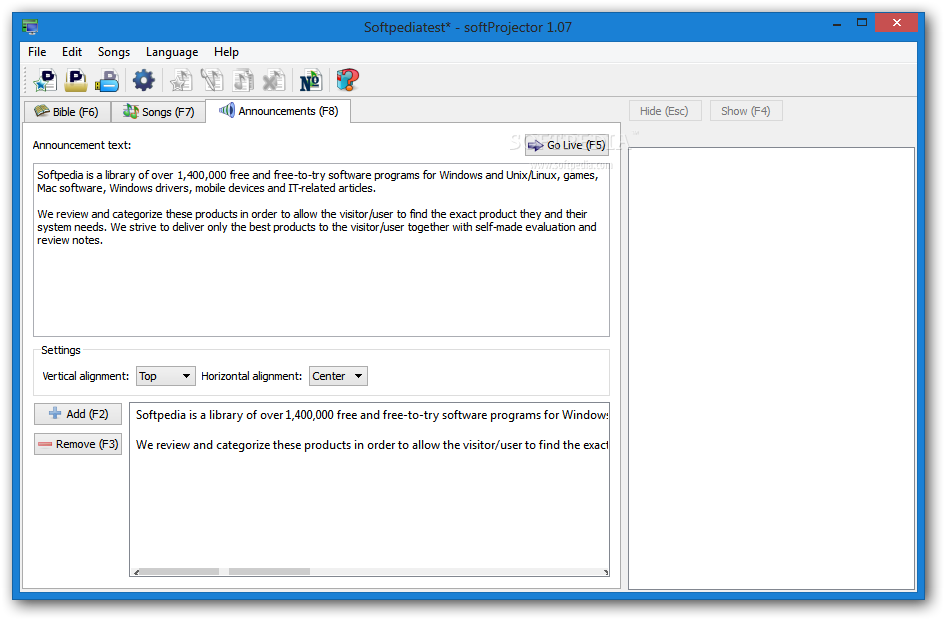
Task: Click the Remove (F3) button
Action: 78,444
